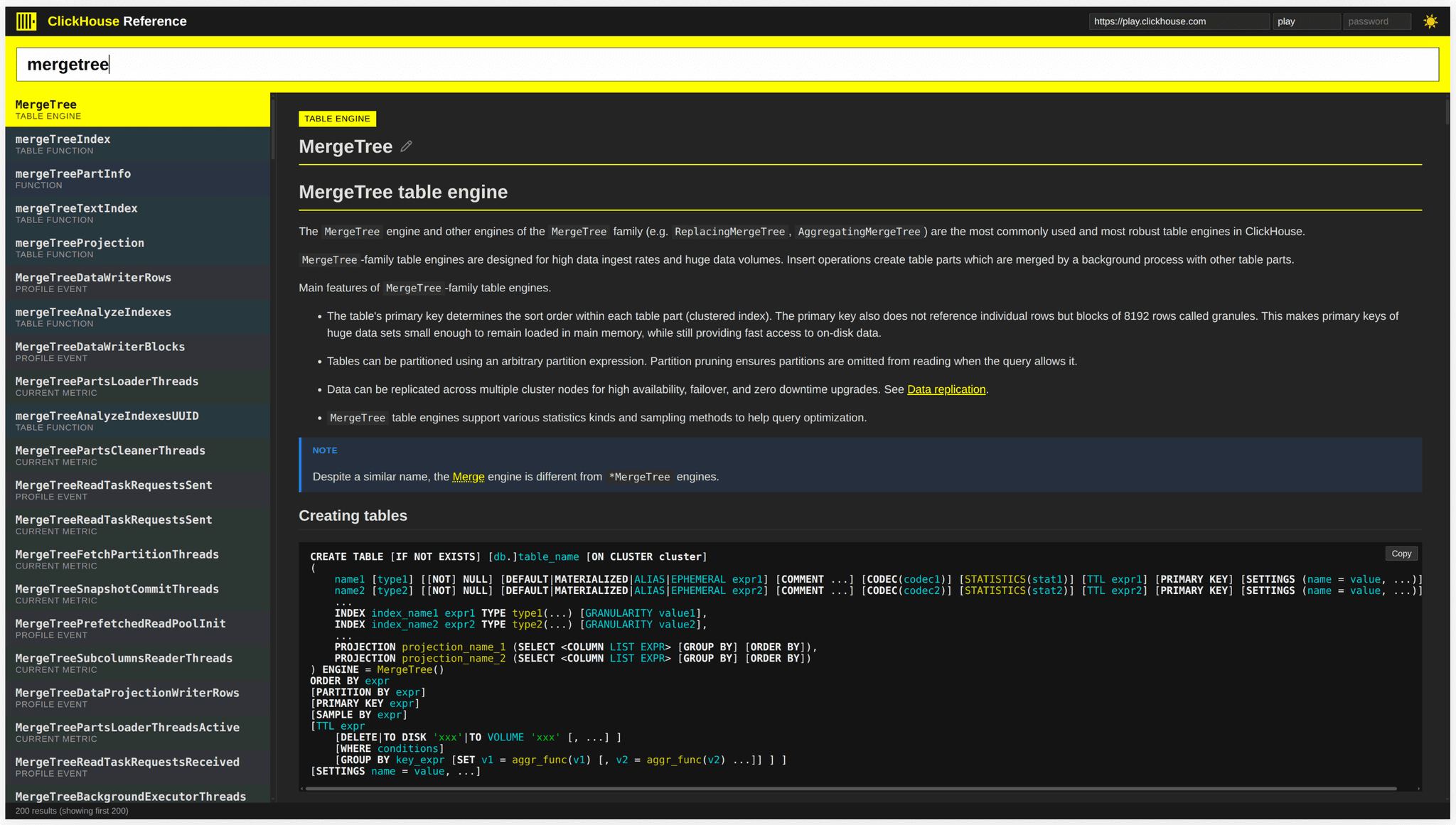Open mergeTreeProjection result

click(x=137, y=248)
